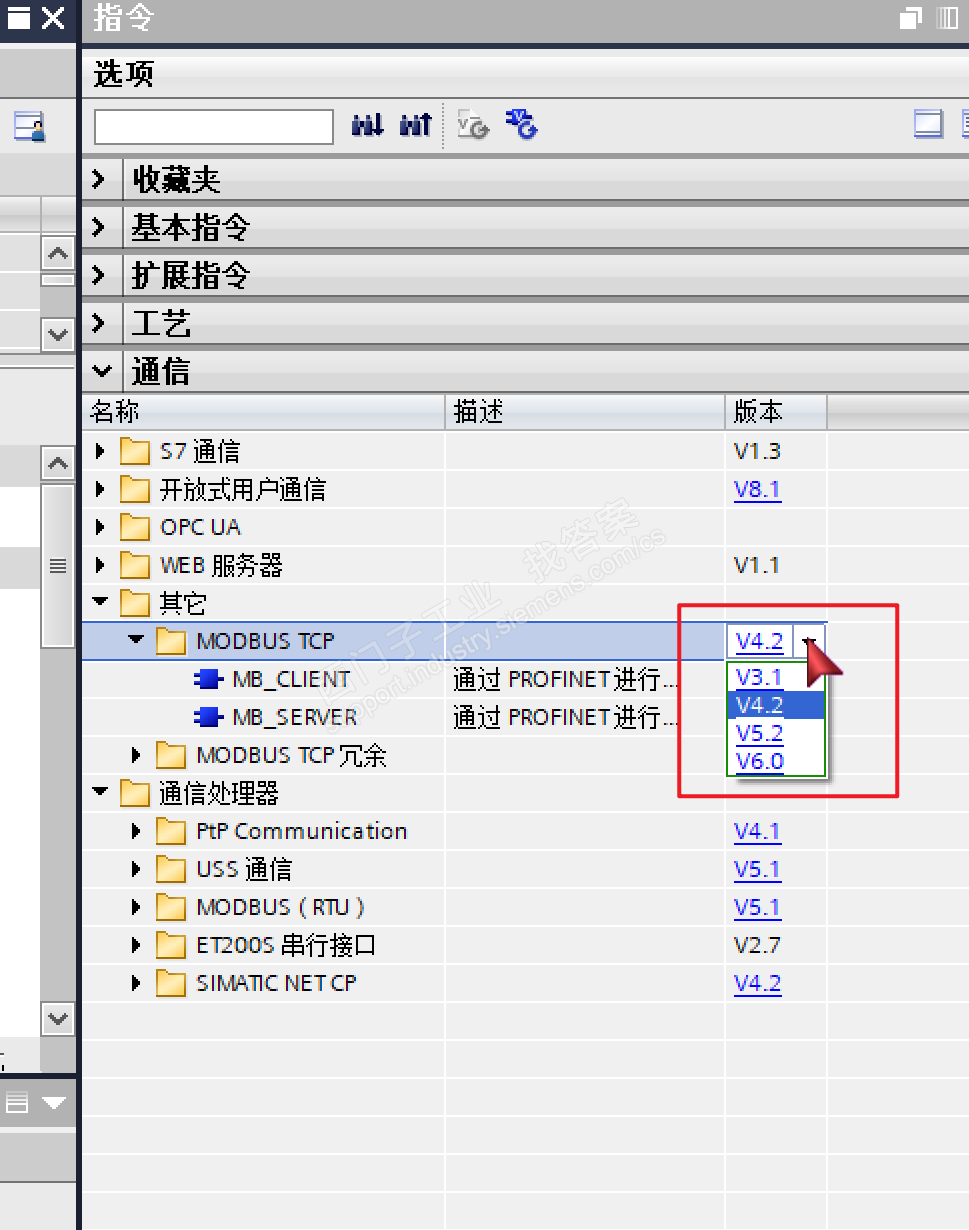Expand the WEB 服务器 folder
Viewport: 969px width, 1230px height.
click(x=100, y=565)
